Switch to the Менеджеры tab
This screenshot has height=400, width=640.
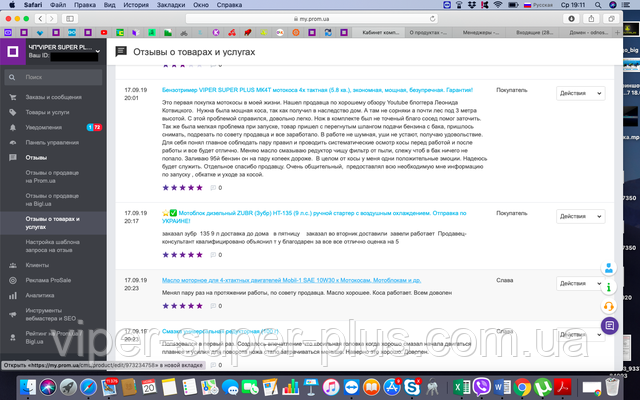coord(480,32)
